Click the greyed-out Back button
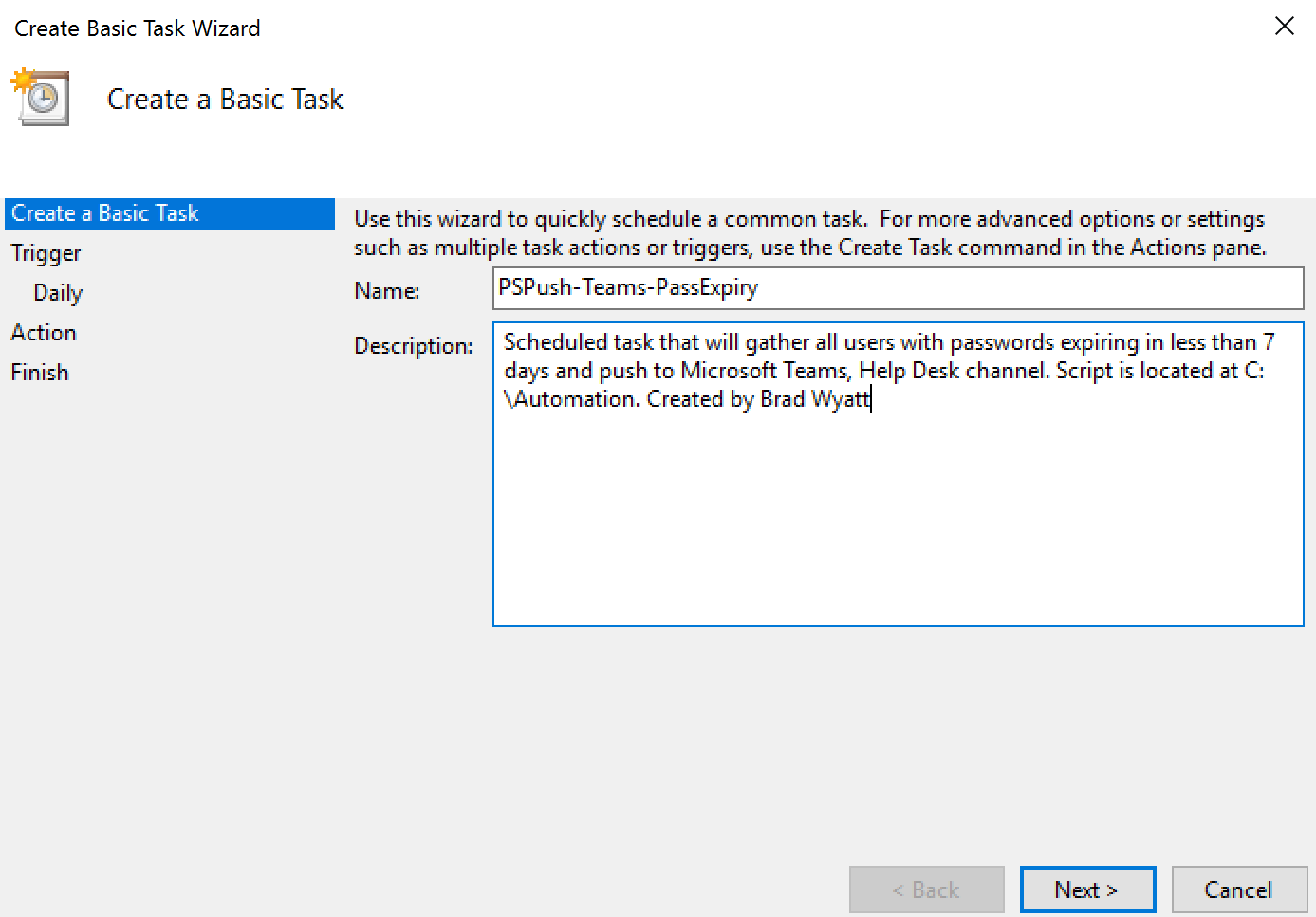Screen dimensions: 1316x917 coord(926,889)
